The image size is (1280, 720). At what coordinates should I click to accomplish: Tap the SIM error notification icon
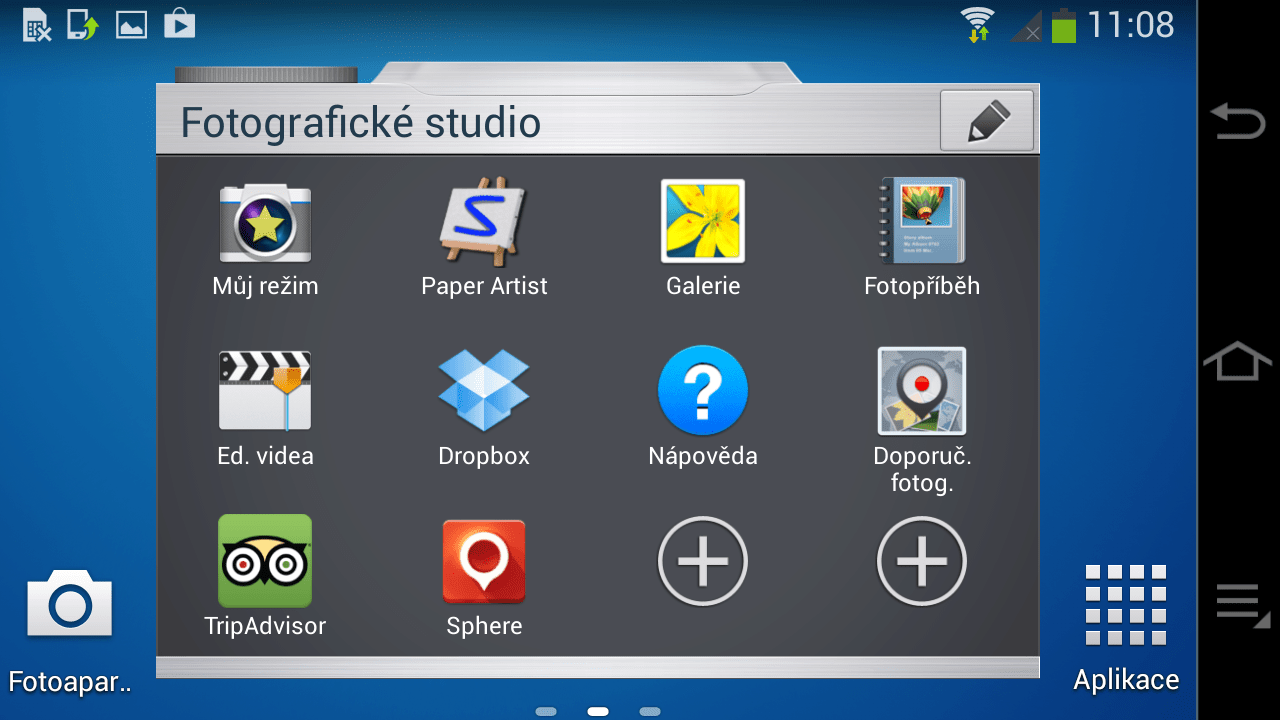tap(37, 23)
